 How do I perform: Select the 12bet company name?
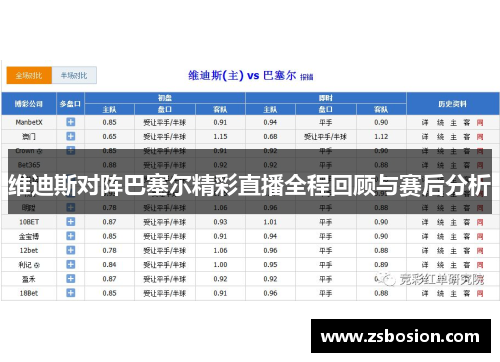(x=29, y=250)
